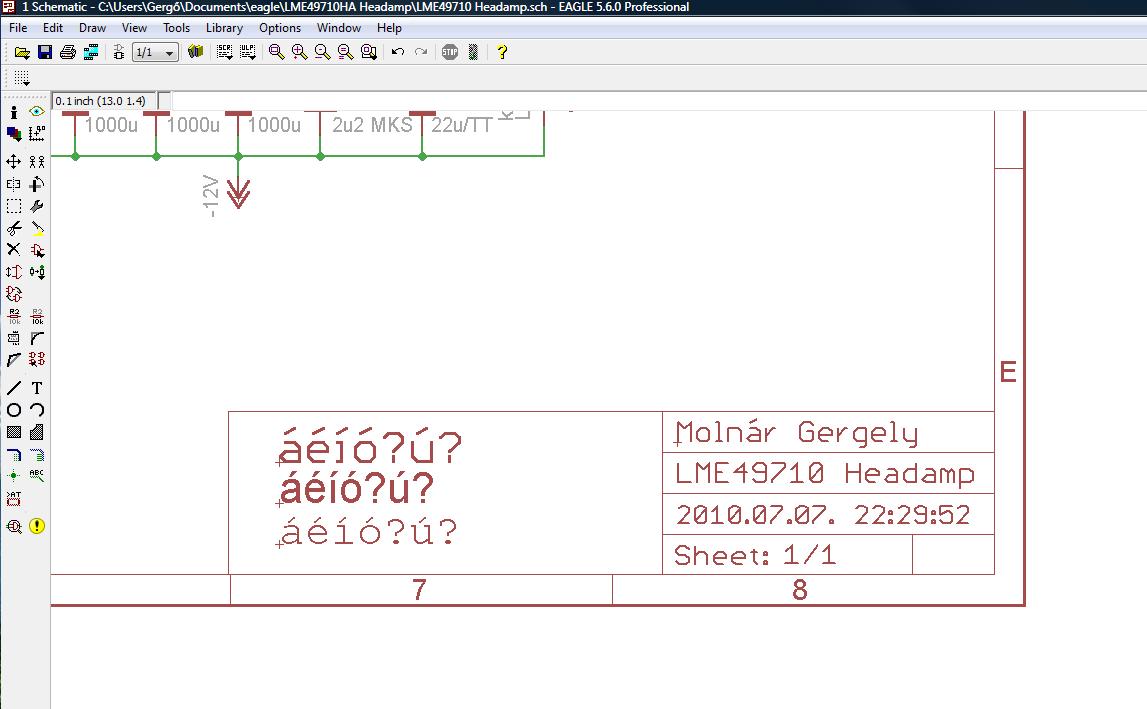Zoom out using the minus magnifier

point(322,52)
